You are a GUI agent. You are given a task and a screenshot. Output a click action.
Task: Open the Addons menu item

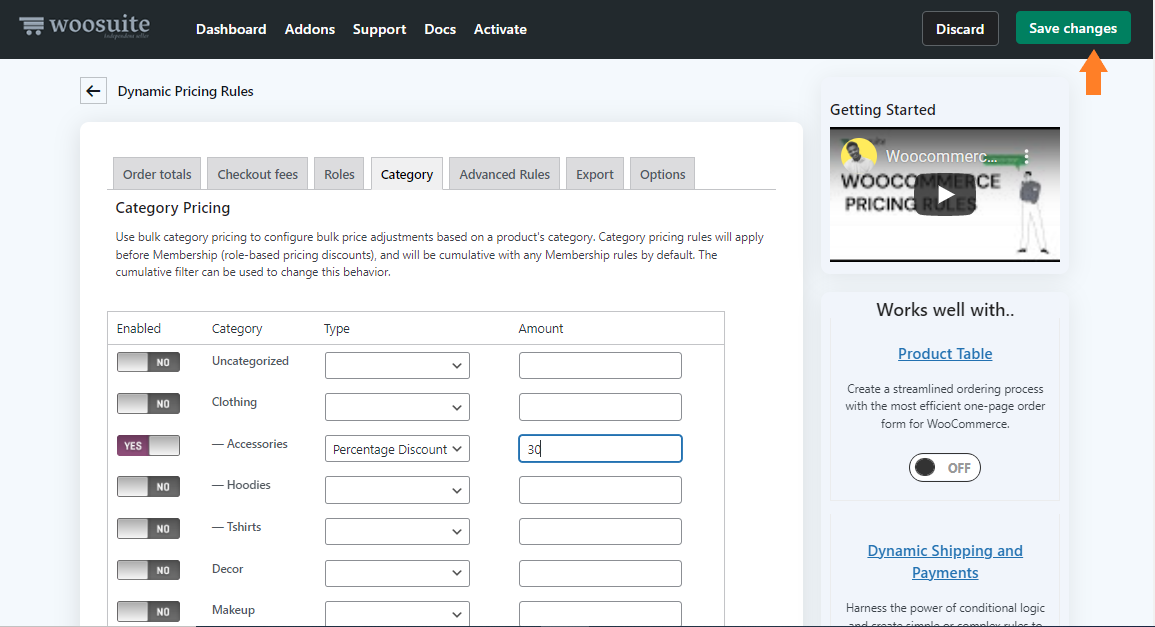pyautogui.click(x=309, y=29)
